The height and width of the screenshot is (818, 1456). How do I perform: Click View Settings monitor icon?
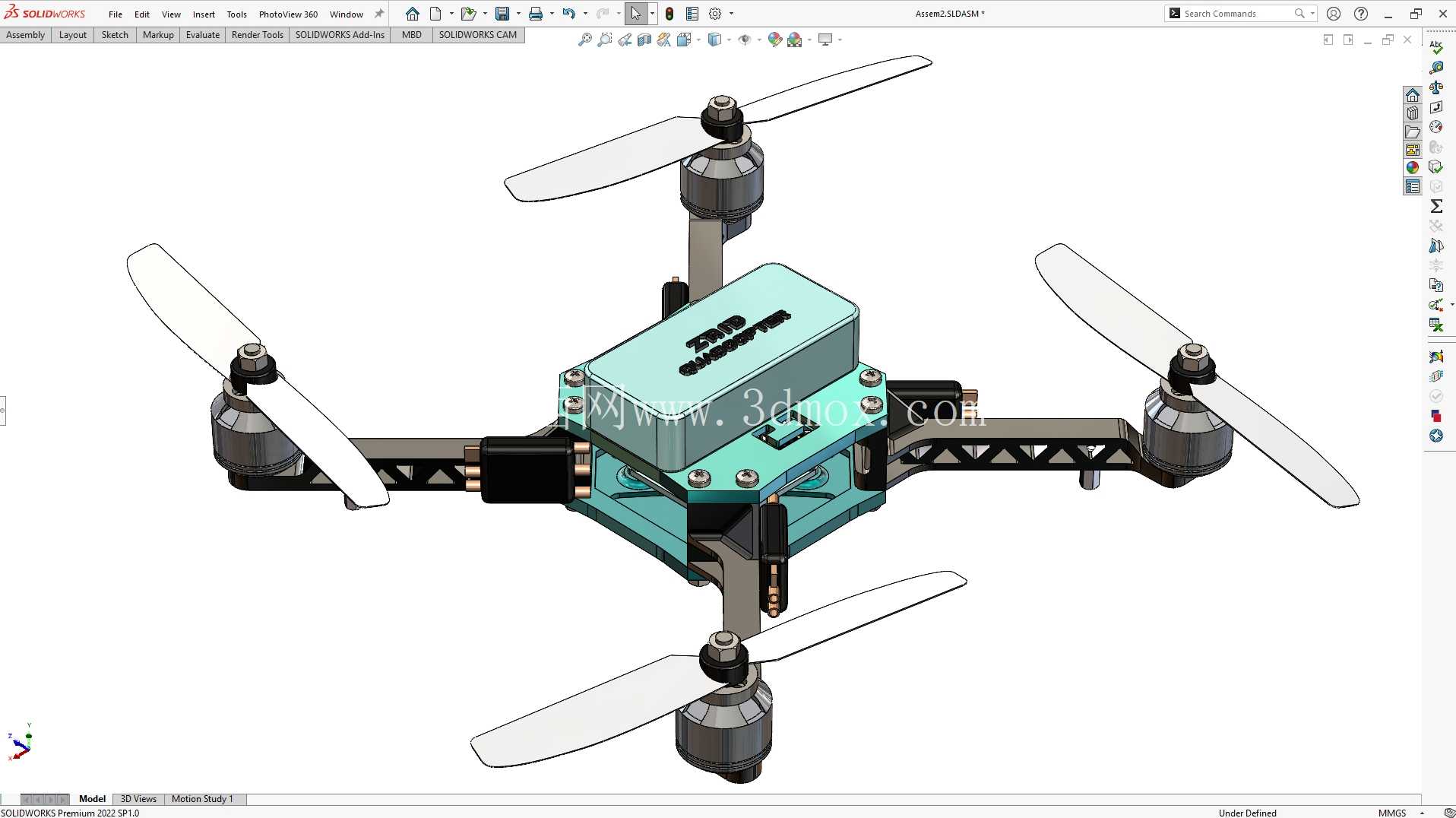(x=825, y=40)
